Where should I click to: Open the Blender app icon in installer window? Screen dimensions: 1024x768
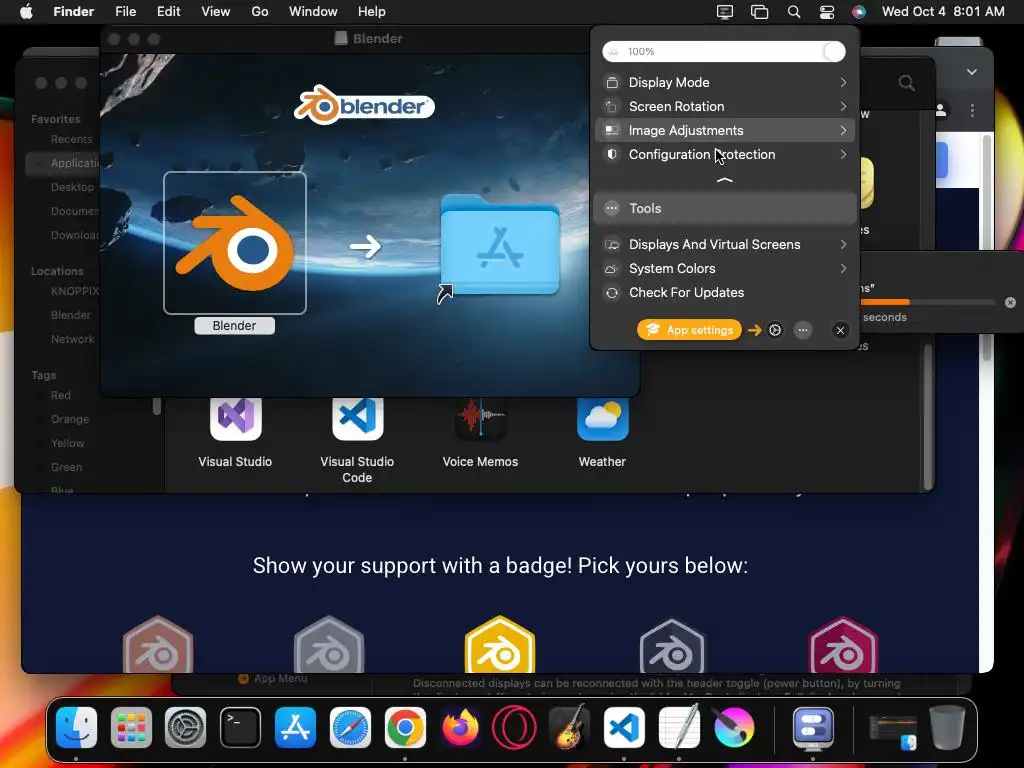(x=235, y=243)
